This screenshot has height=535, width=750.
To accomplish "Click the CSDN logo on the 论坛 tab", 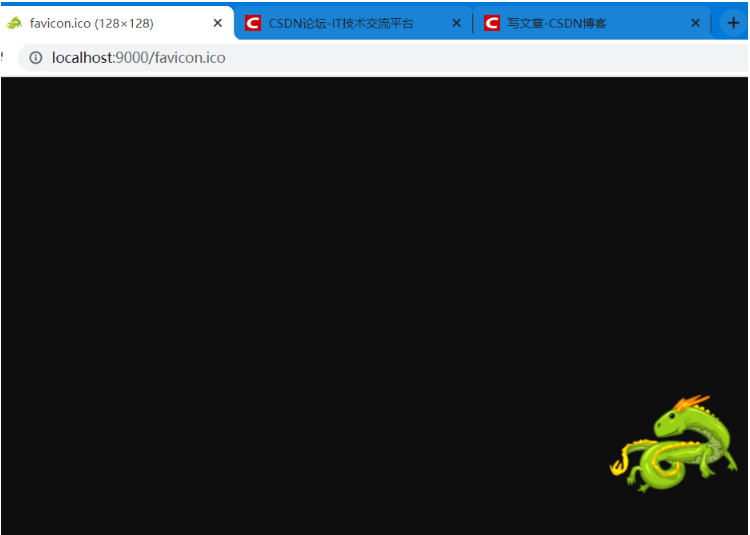I will point(253,23).
